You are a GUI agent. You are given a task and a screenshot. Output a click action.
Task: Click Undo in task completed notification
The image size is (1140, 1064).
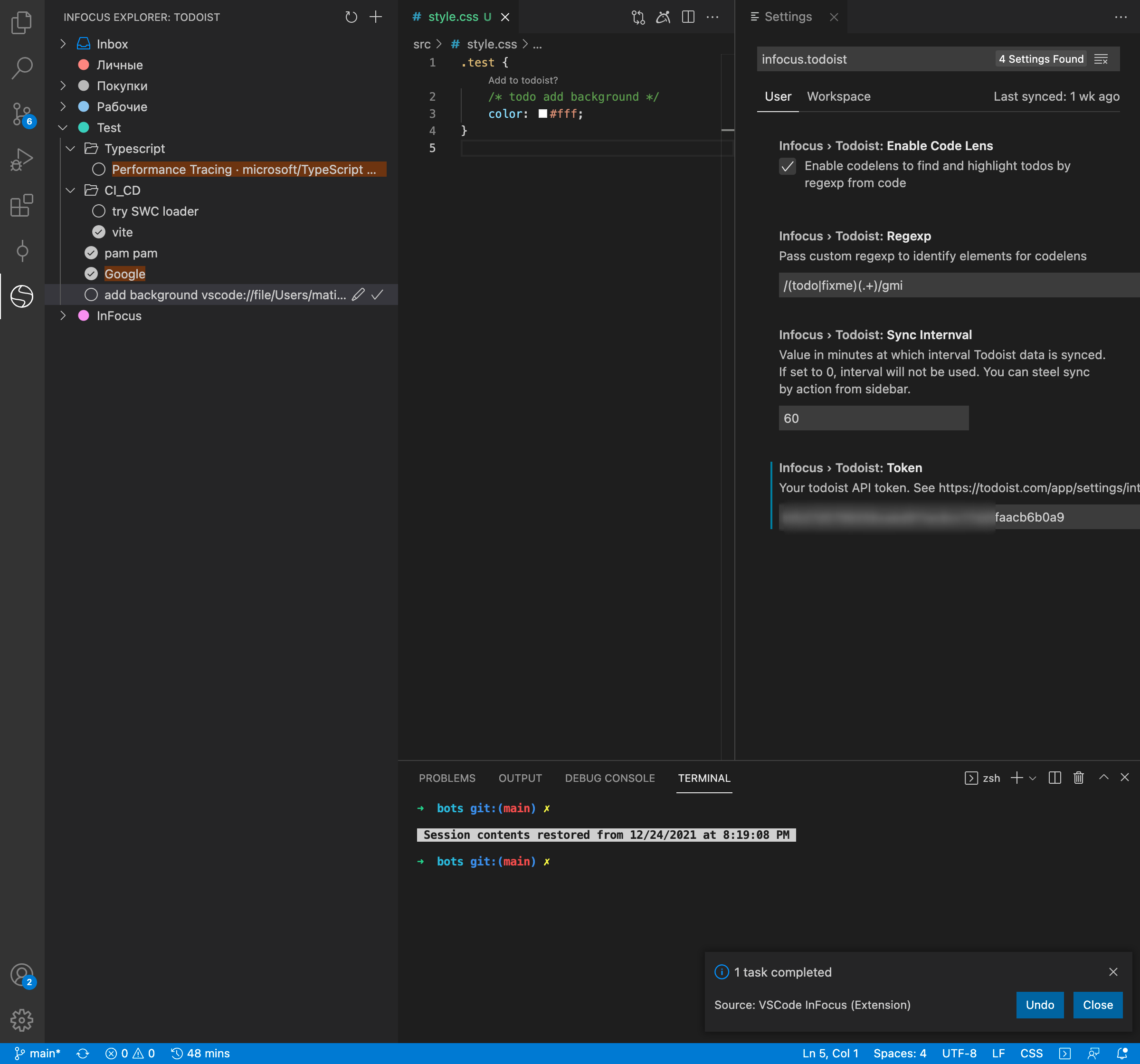pyautogui.click(x=1040, y=1005)
